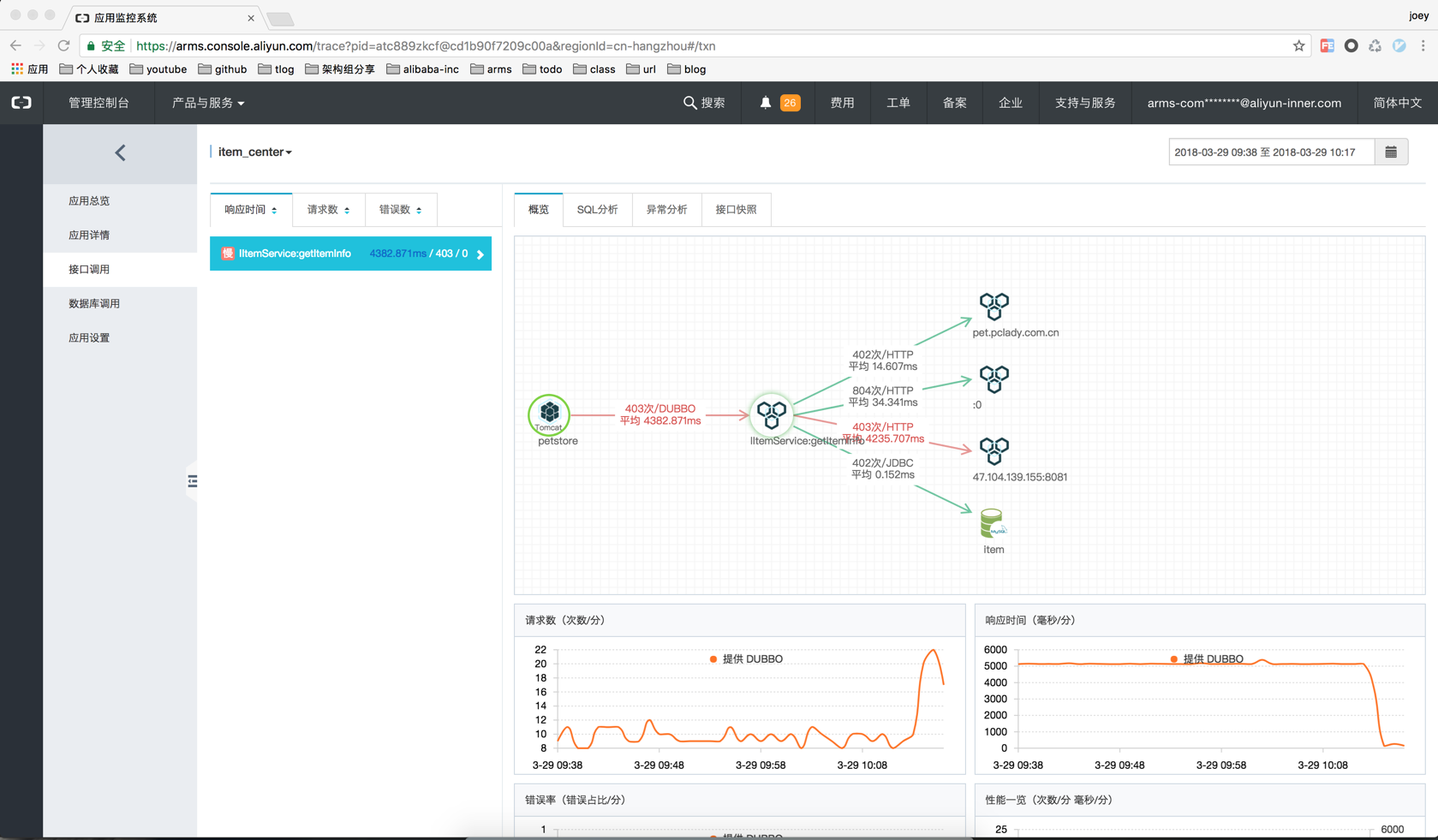
Task: Open 工单 in top navigation
Action: pyautogui.click(x=898, y=103)
